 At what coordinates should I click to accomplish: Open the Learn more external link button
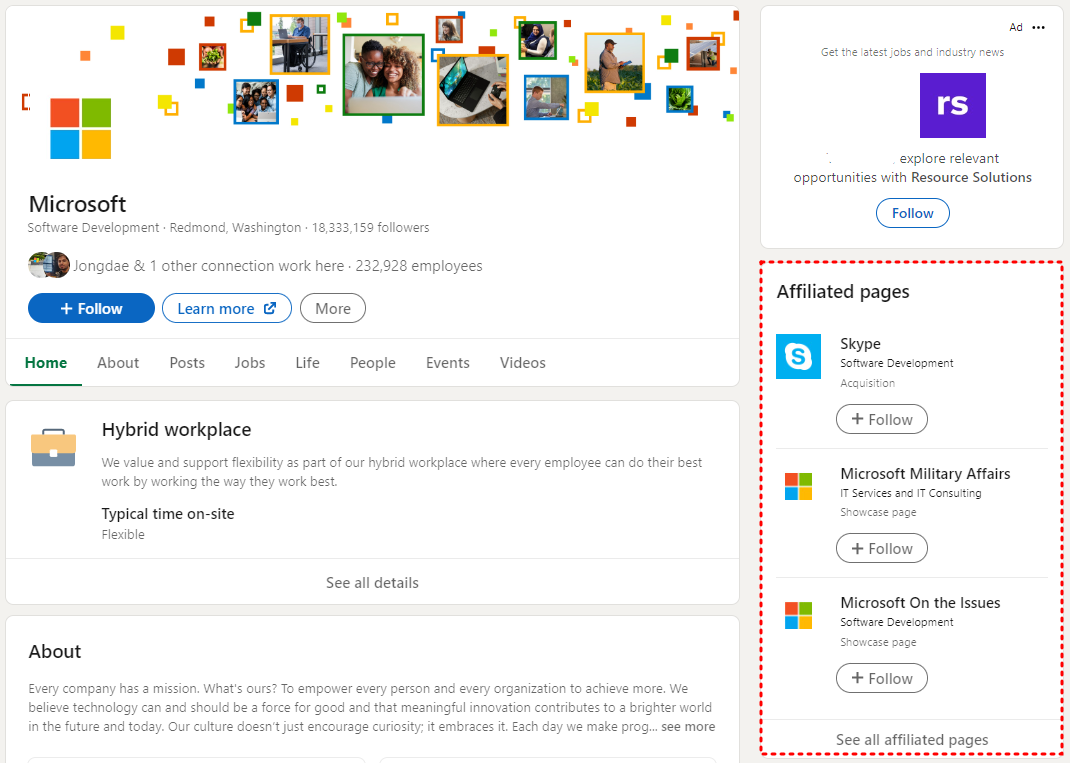click(x=227, y=308)
